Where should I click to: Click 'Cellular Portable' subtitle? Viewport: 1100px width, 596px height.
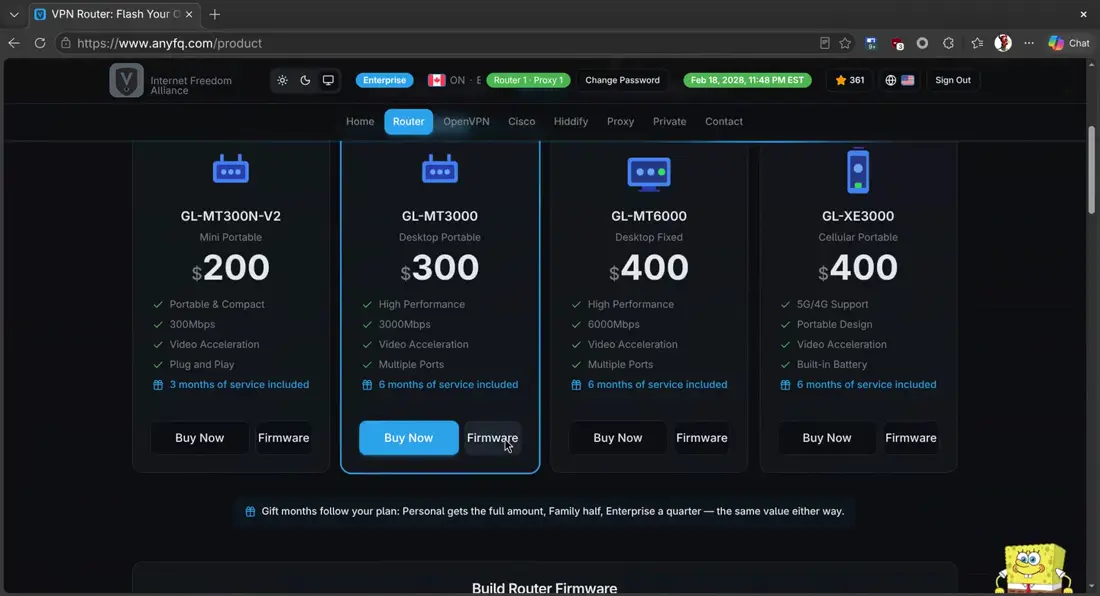[x=857, y=237]
